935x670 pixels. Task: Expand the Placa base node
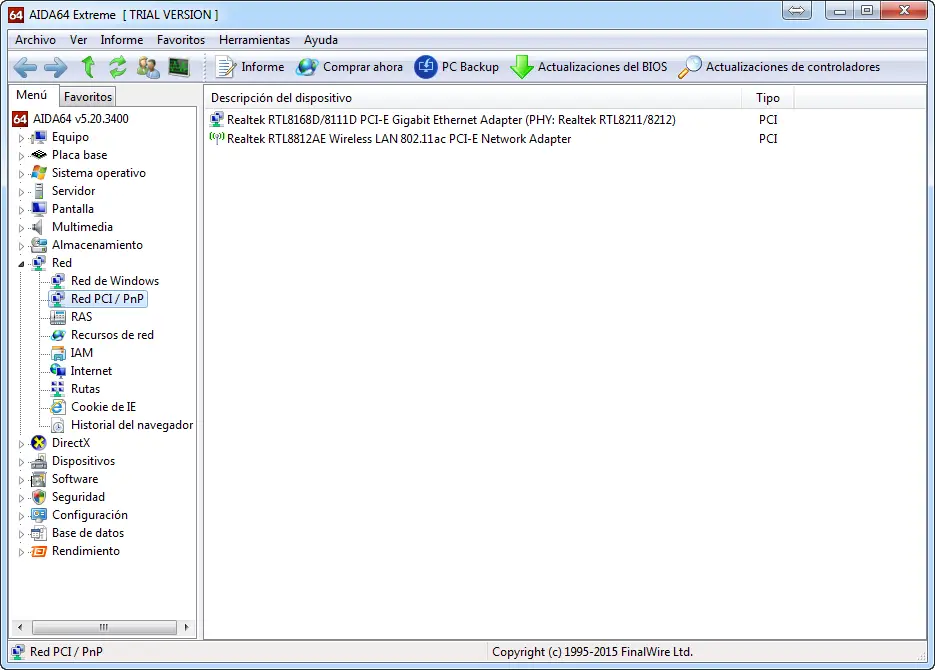pyautogui.click(x=21, y=156)
